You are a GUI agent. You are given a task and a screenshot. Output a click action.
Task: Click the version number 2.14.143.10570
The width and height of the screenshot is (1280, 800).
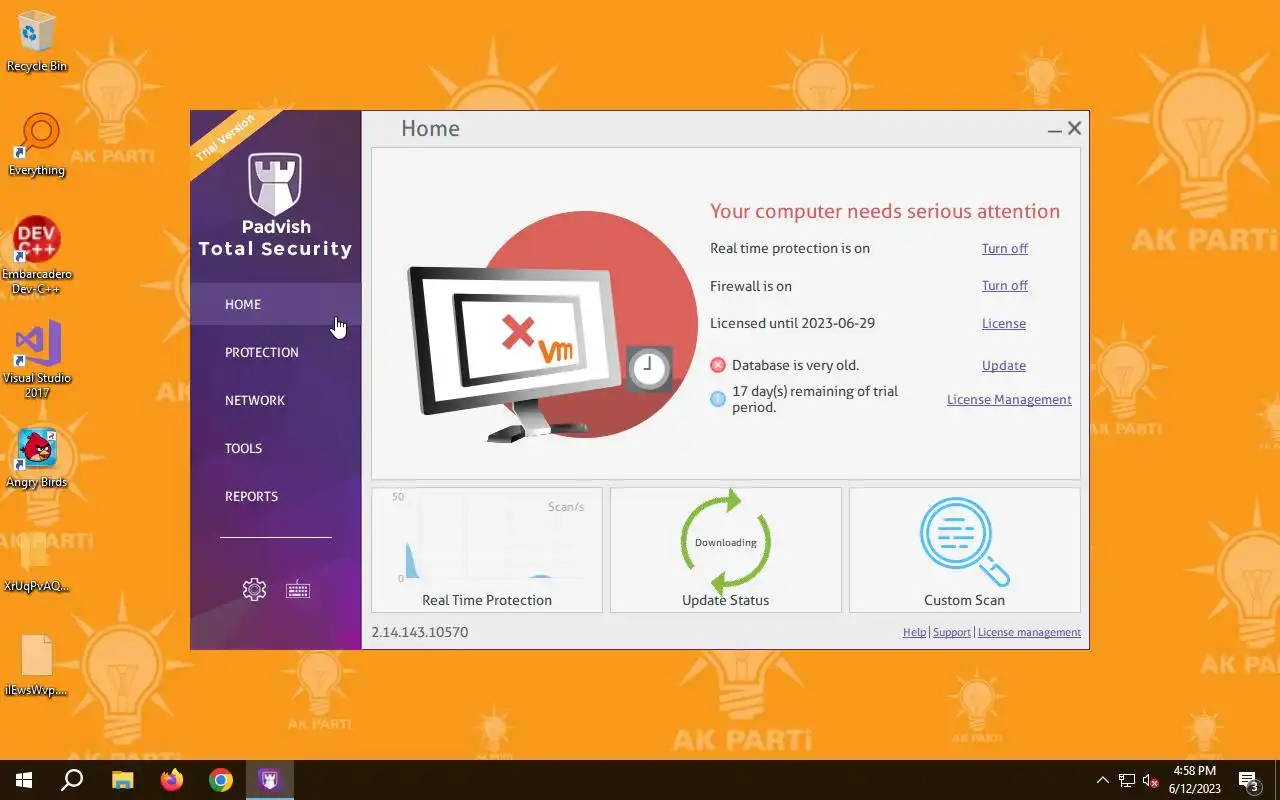[419, 632]
